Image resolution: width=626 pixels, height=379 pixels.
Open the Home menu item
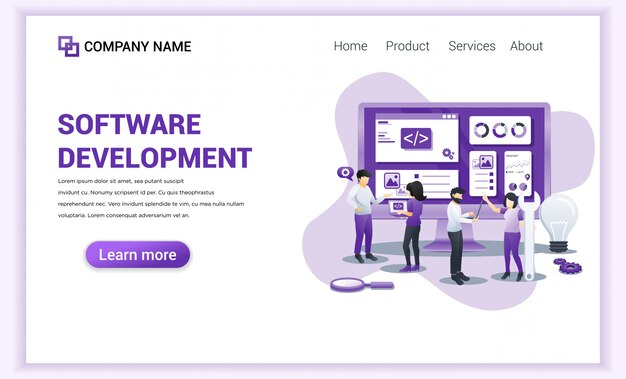pyautogui.click(x=351, y=46)
